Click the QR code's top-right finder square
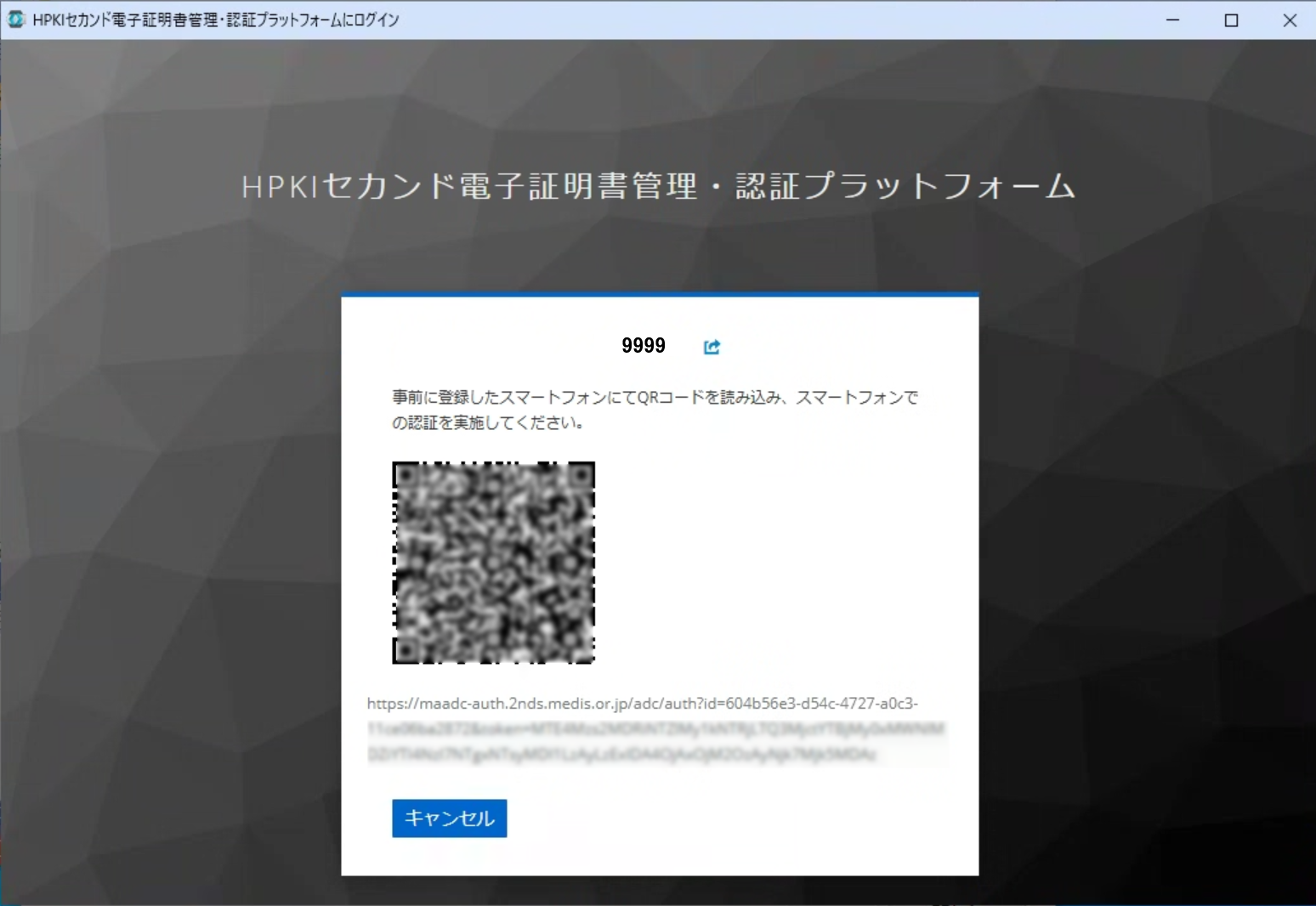1316x906 pixels. (x=580, y=477)
